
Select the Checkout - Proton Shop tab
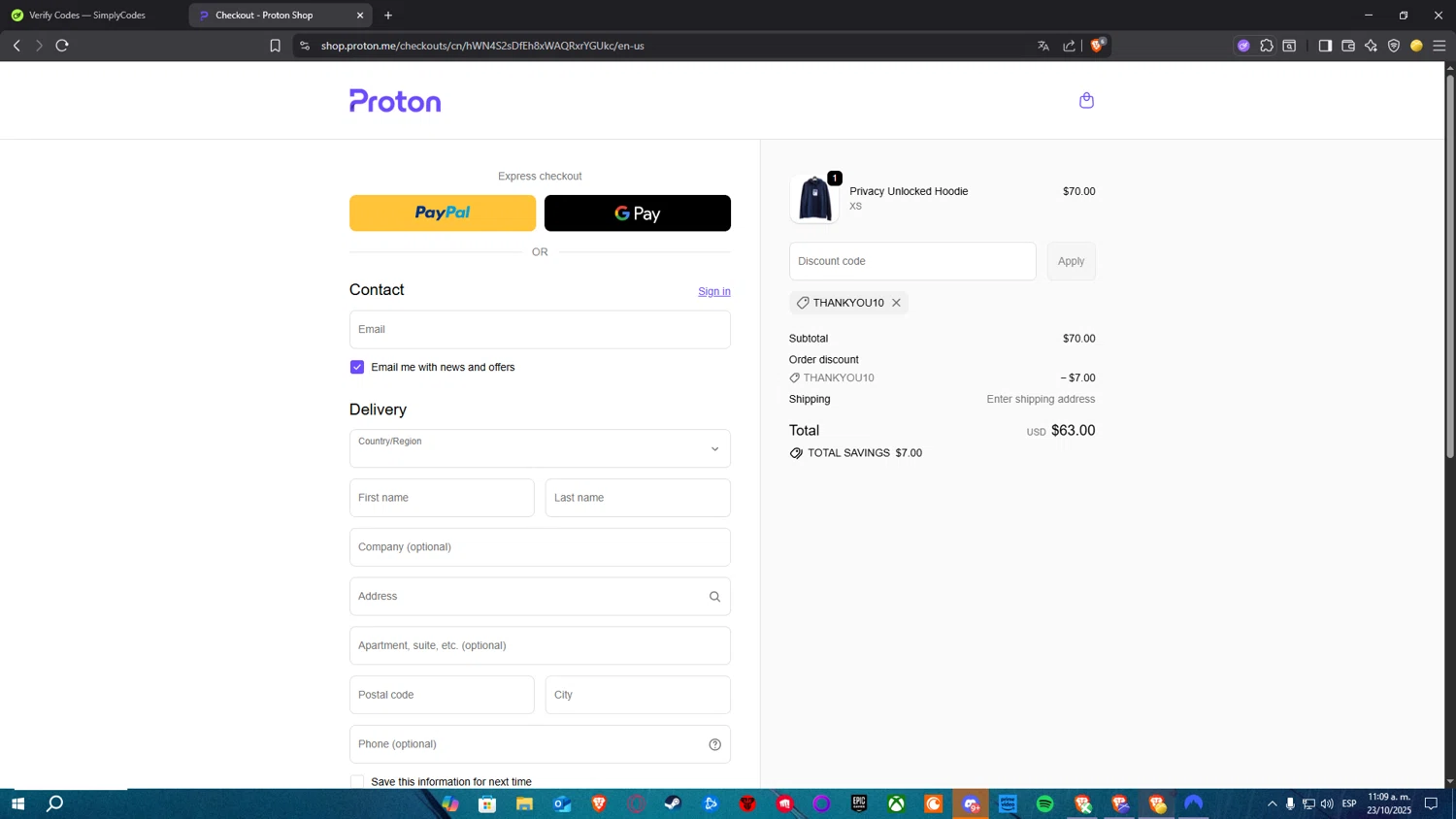click(280, 16)
